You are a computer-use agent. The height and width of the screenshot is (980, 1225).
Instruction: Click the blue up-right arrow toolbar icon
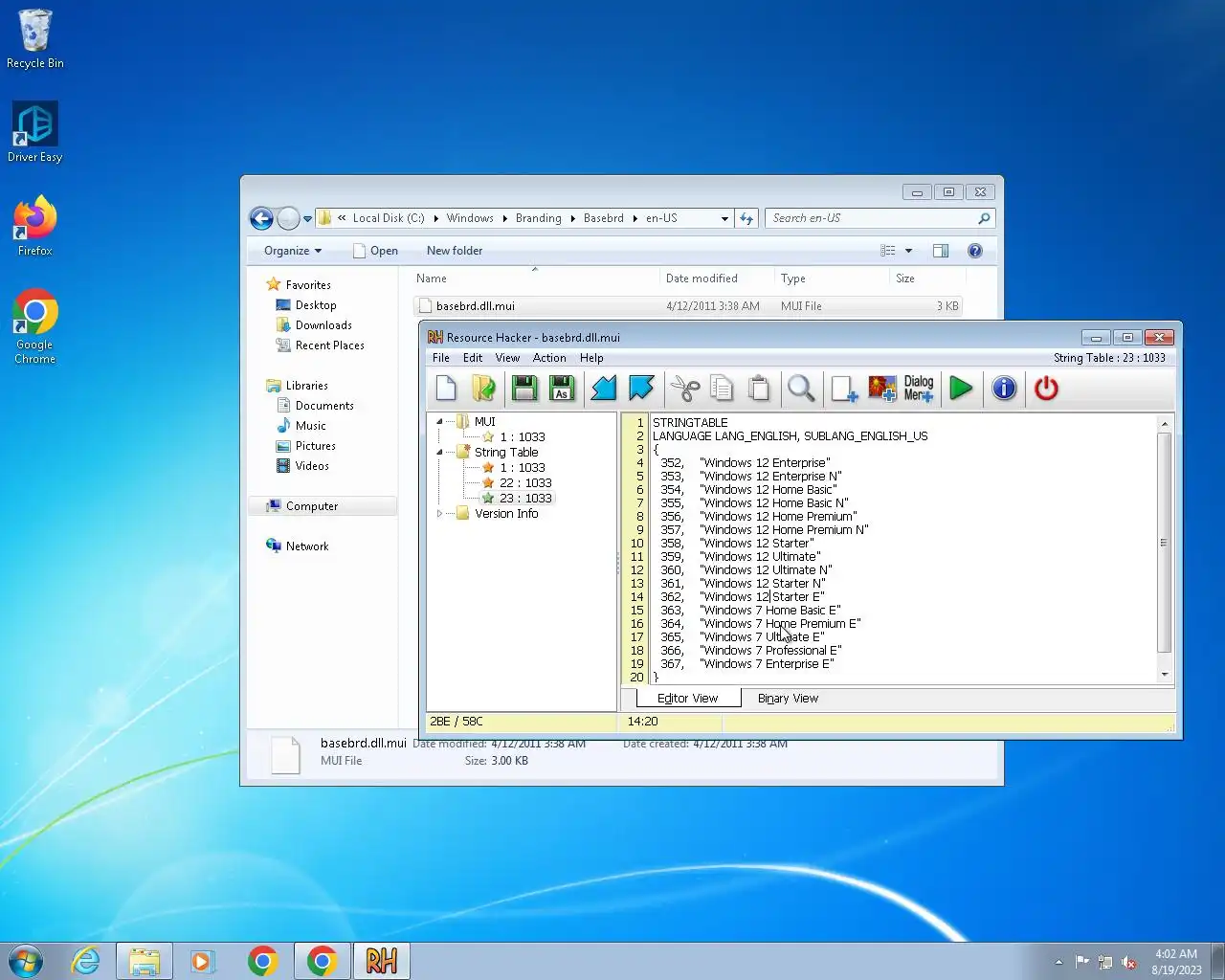click(x=641, y=389)
